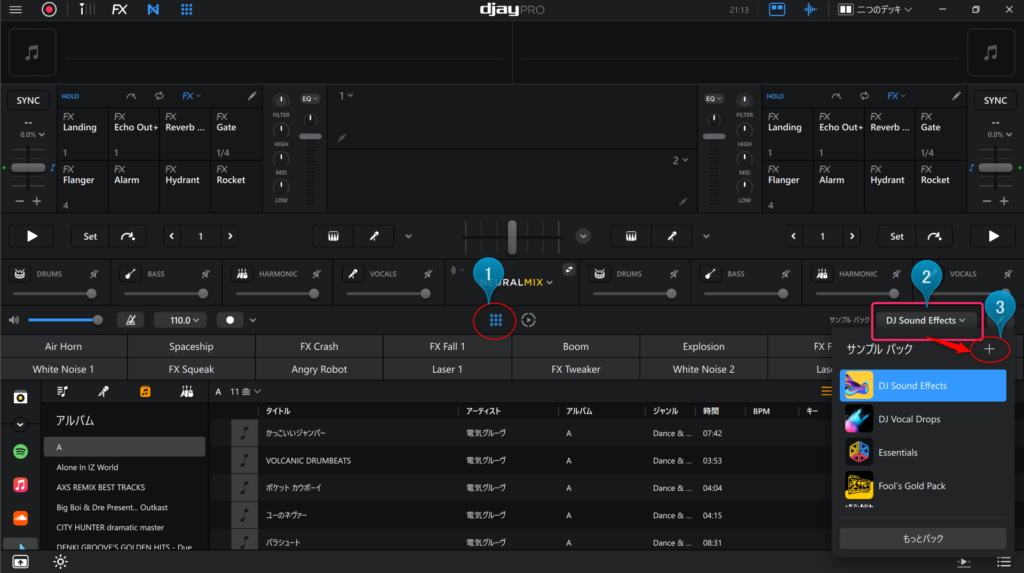The height and width of the screenshot is (573, 1024).
Task: Click the もっとパック button
Action: point(923,538)
